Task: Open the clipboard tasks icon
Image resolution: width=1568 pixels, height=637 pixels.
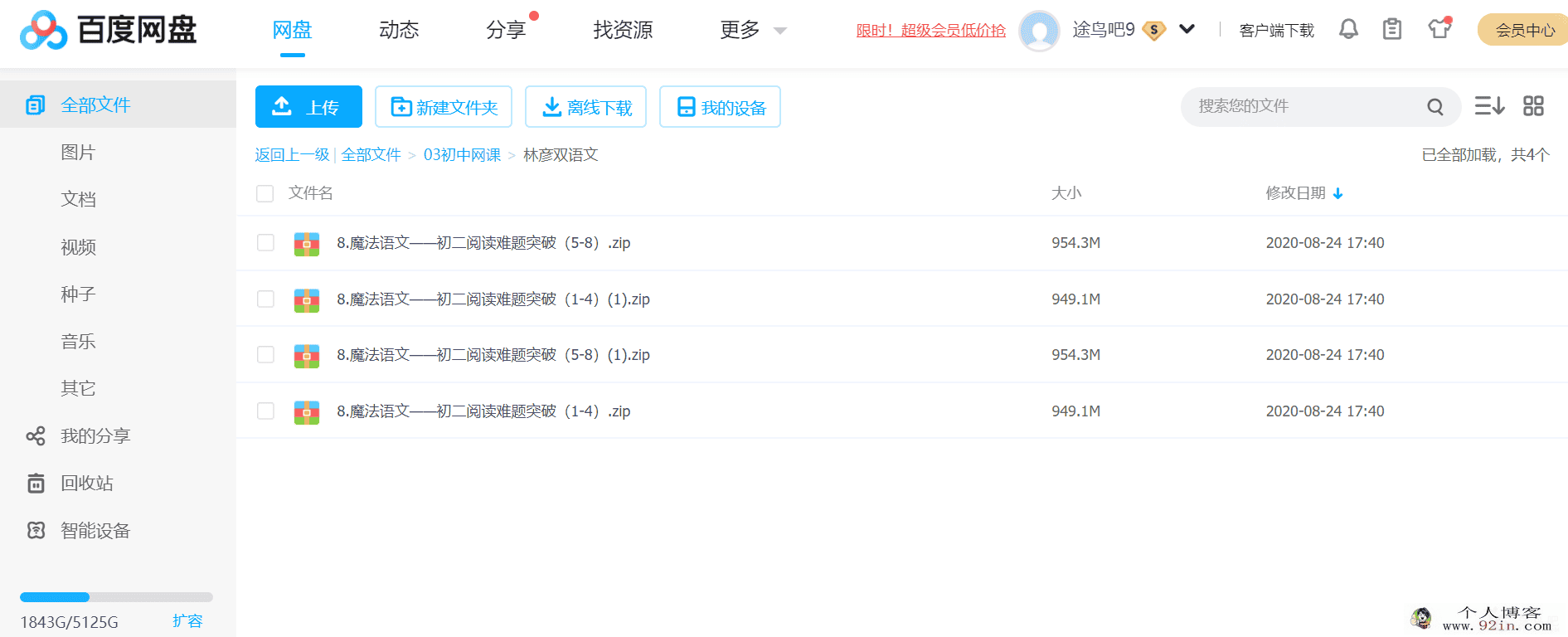Action: click(1392, 30)
